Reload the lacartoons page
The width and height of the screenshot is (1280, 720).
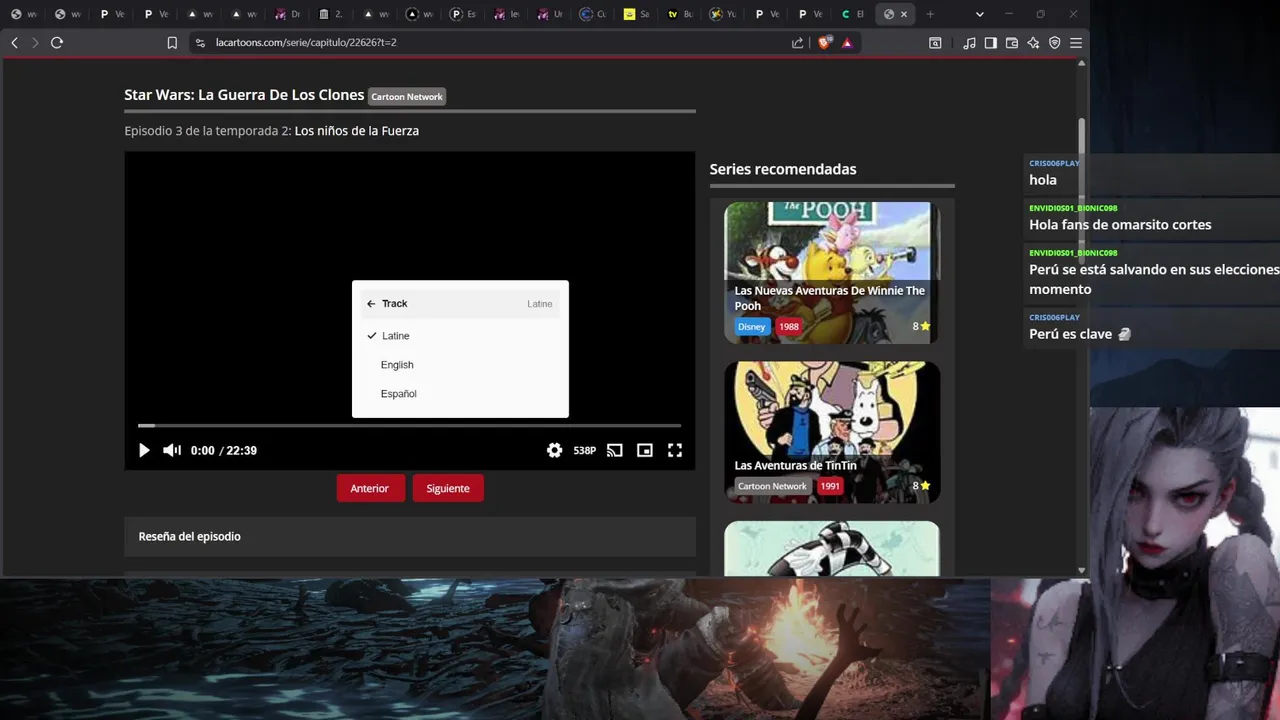(x=57, y=43)
